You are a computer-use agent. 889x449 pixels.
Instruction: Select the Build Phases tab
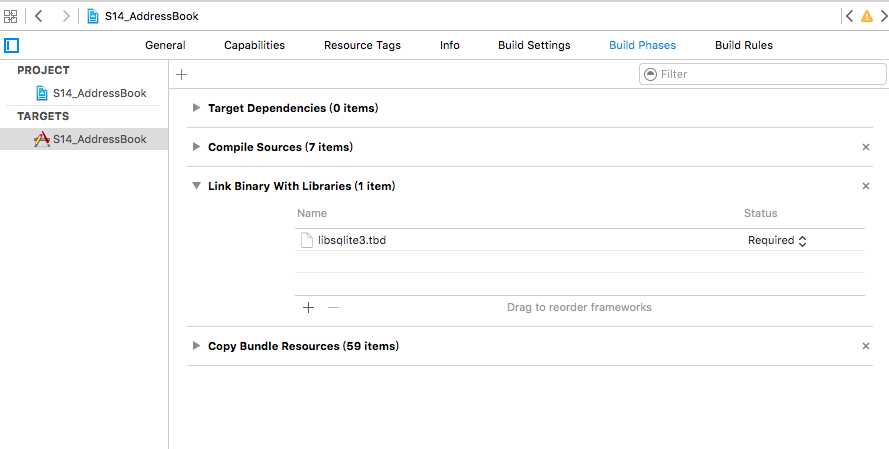(x=642, y=45)
